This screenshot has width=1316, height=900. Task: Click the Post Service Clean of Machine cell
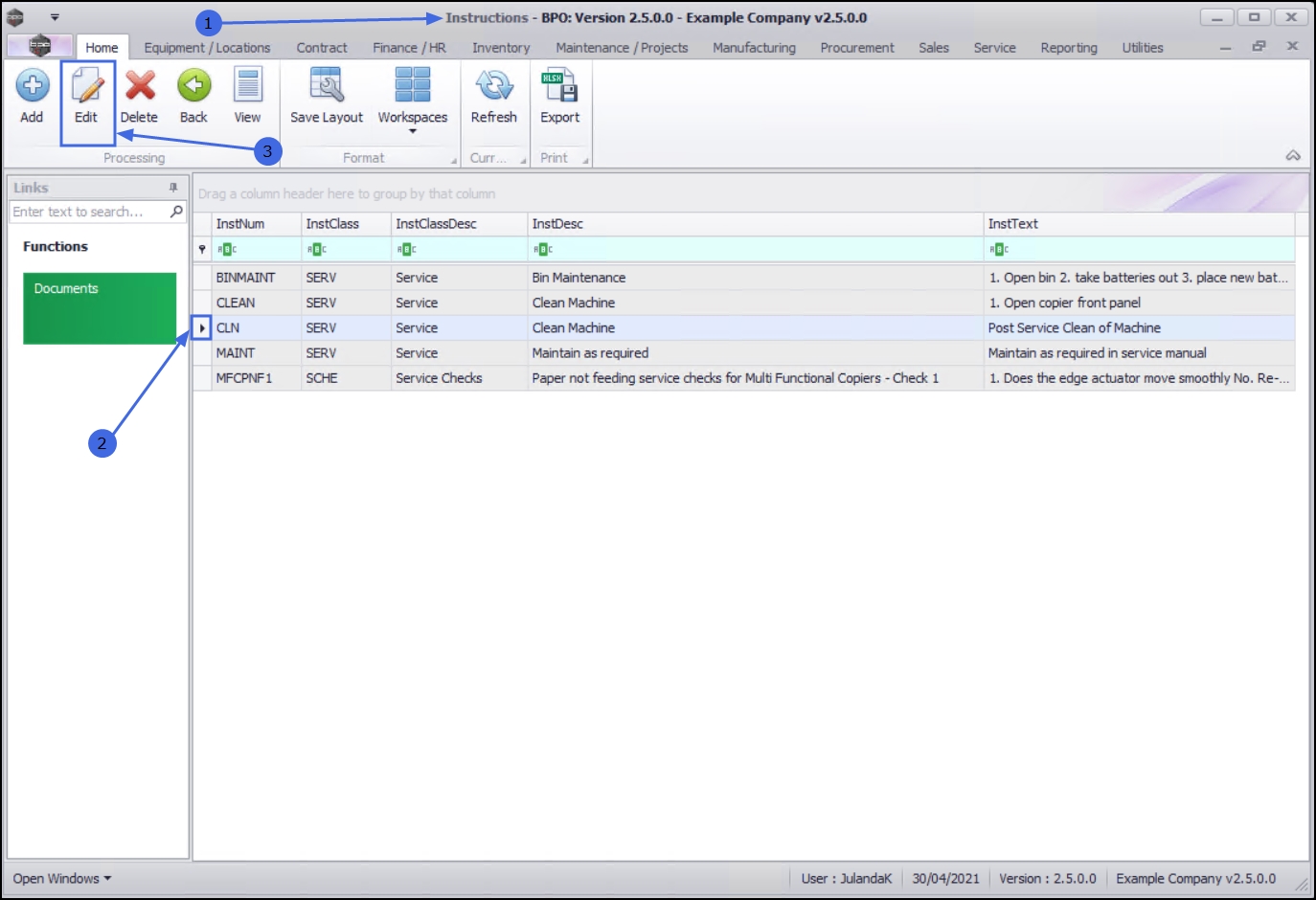coord(1140,327)
